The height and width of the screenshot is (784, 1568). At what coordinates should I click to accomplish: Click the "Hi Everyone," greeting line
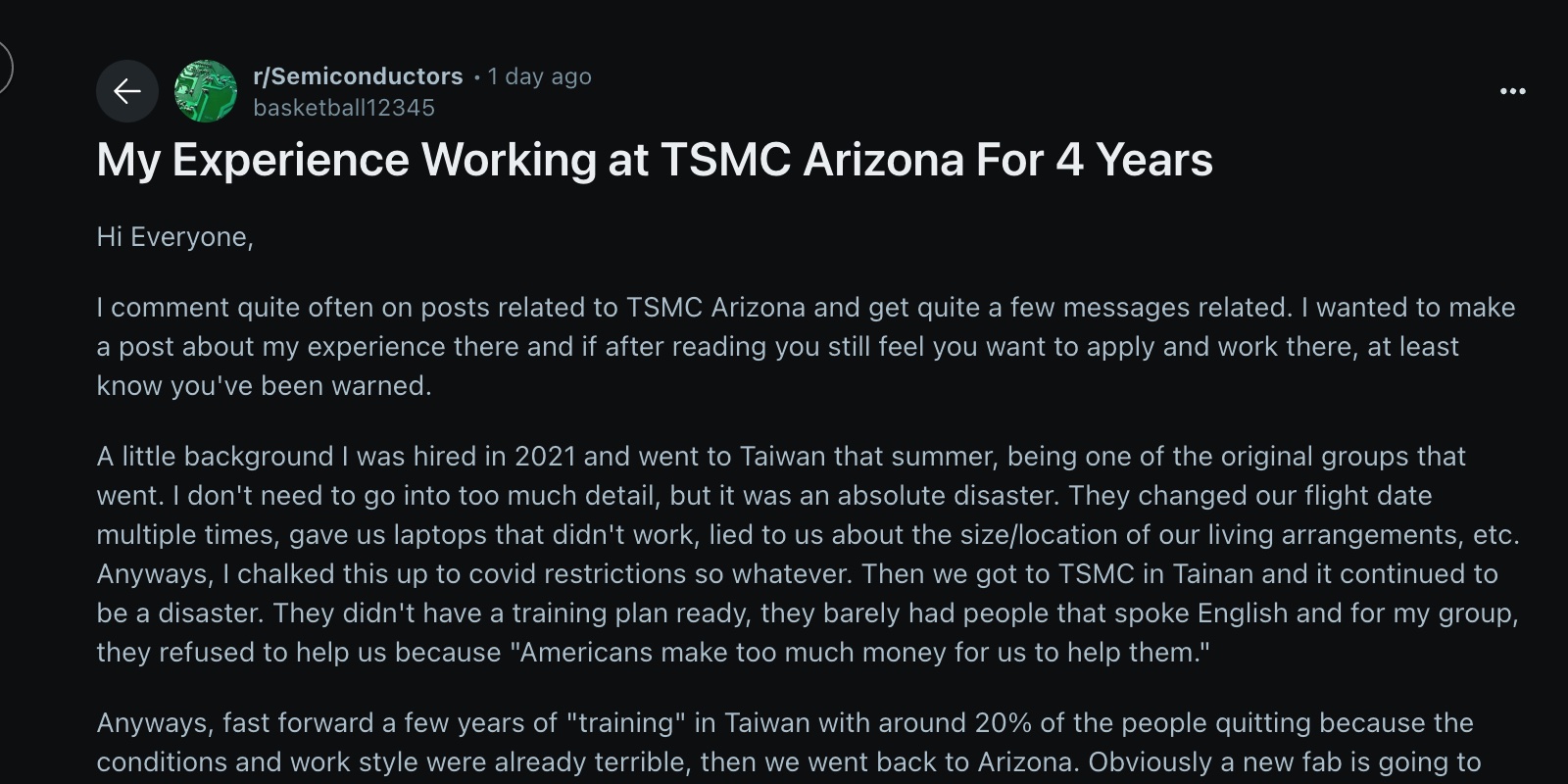pos(175,237)
